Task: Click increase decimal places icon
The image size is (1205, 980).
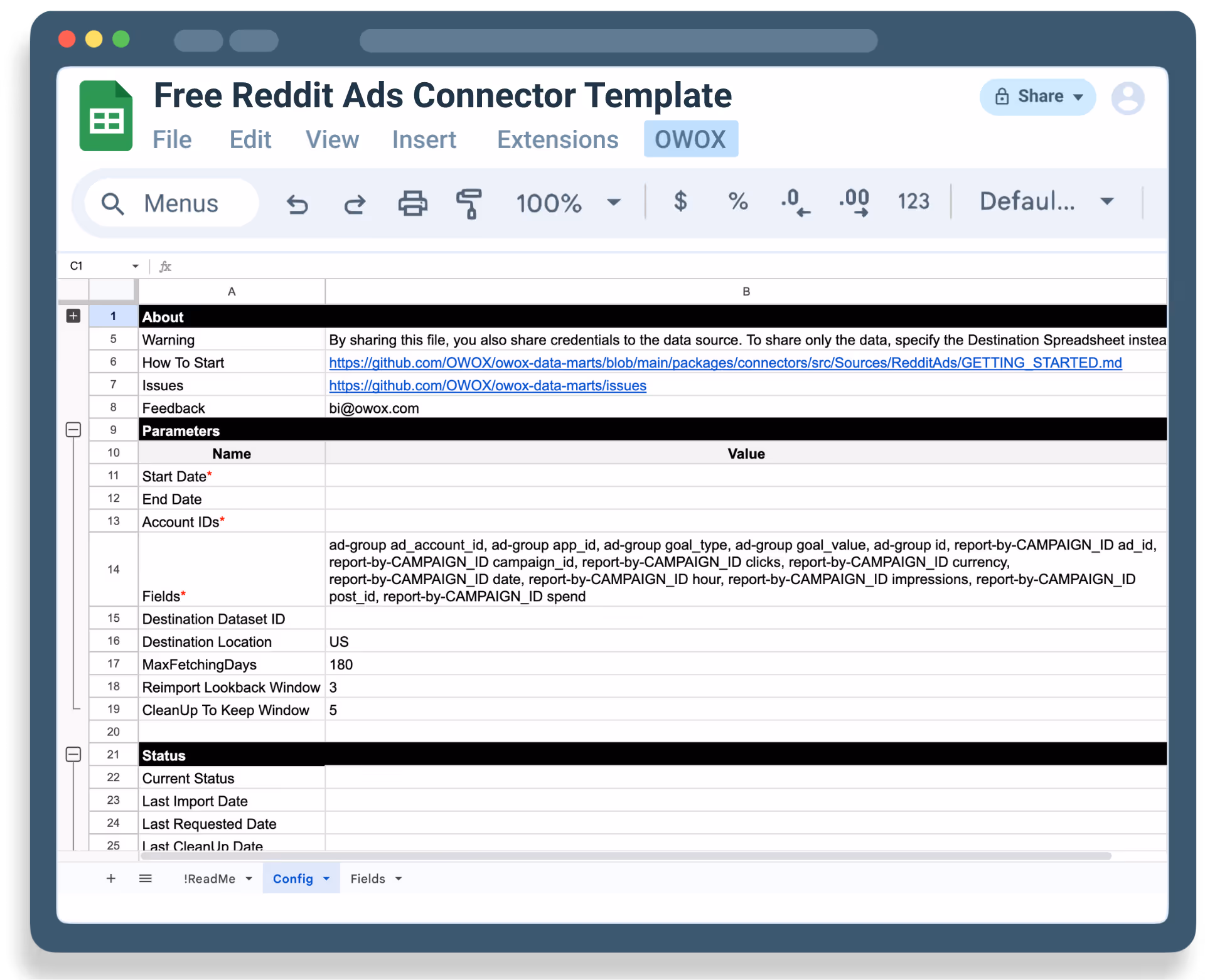Action: 854,203
